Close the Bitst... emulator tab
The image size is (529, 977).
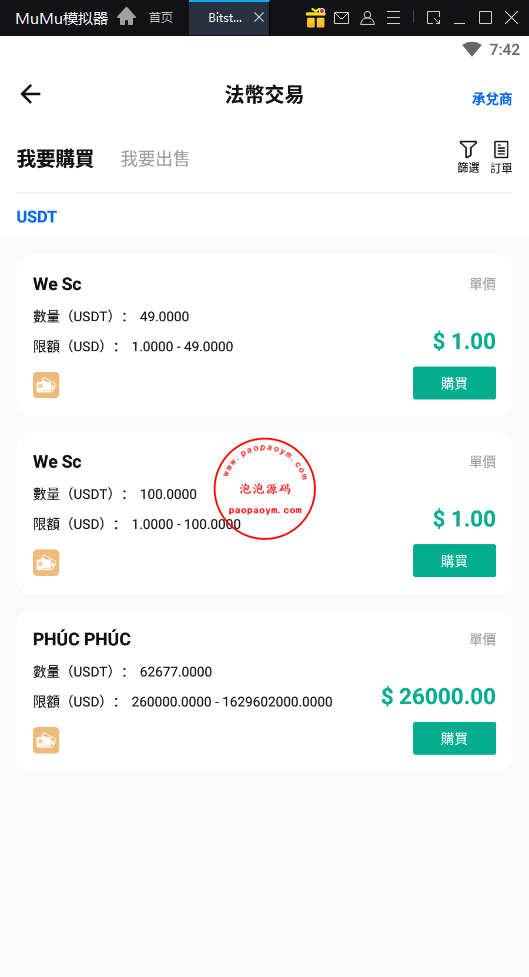click(x=259, y=17)
